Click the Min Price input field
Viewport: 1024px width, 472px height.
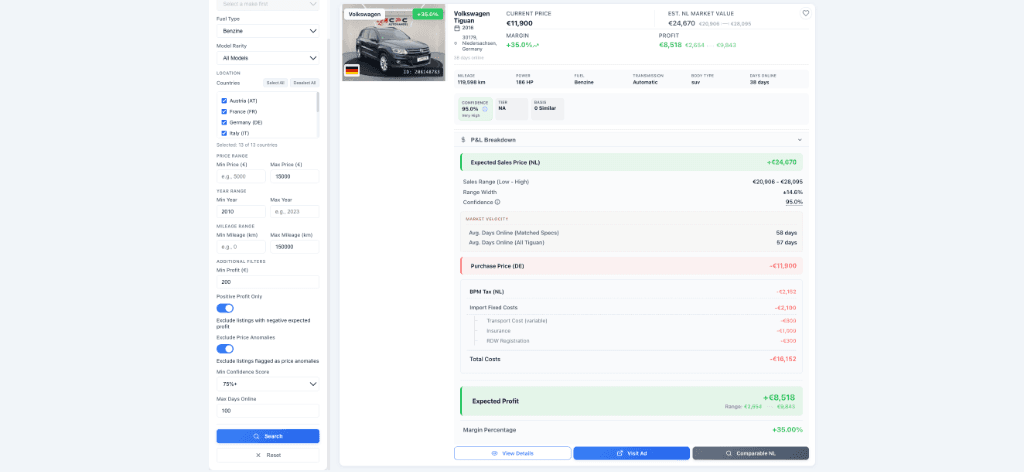241,176
